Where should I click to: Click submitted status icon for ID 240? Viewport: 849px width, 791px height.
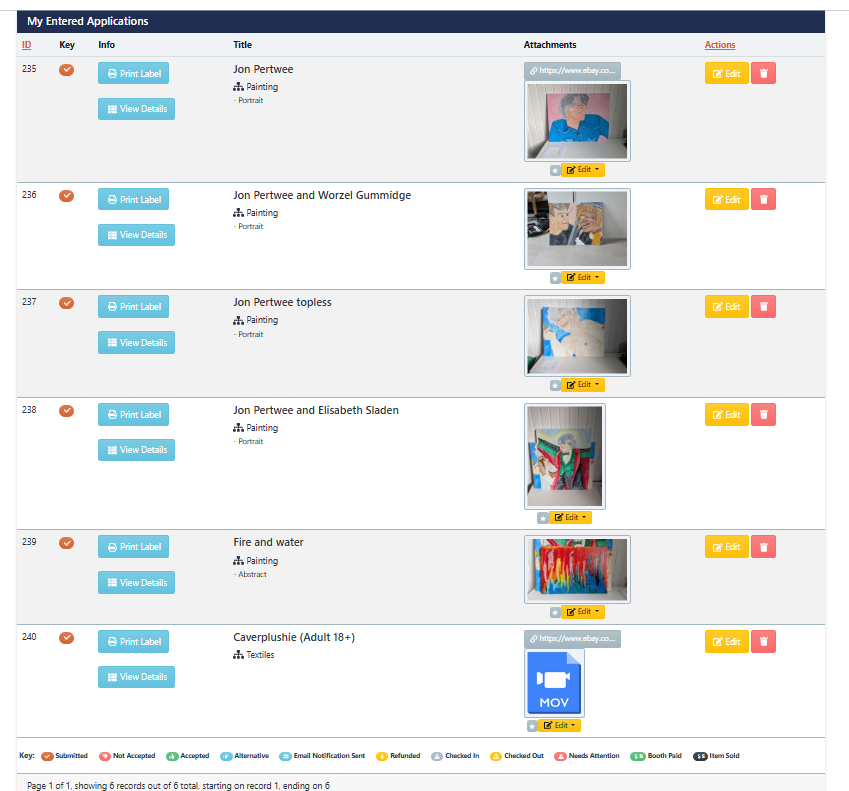pyautogui.click(x=67, y=637)
